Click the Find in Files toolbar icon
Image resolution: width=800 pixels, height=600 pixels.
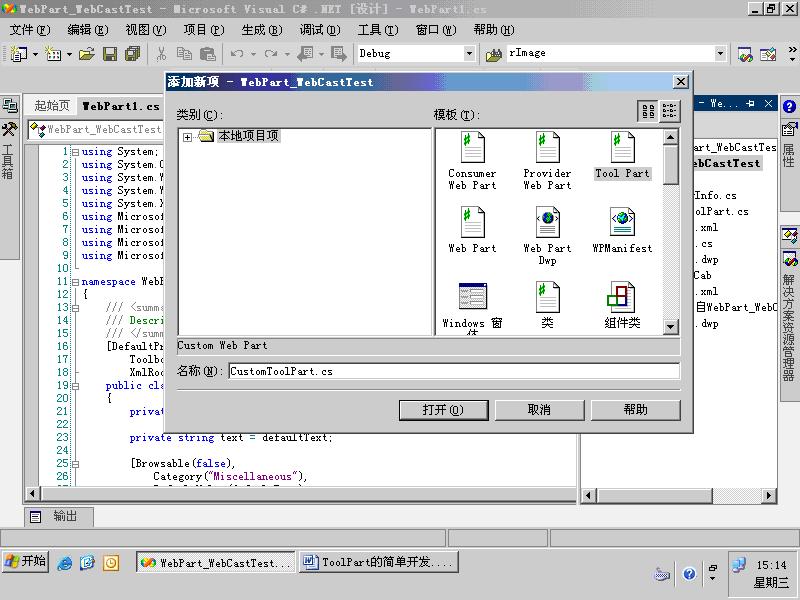click(493, 54)
